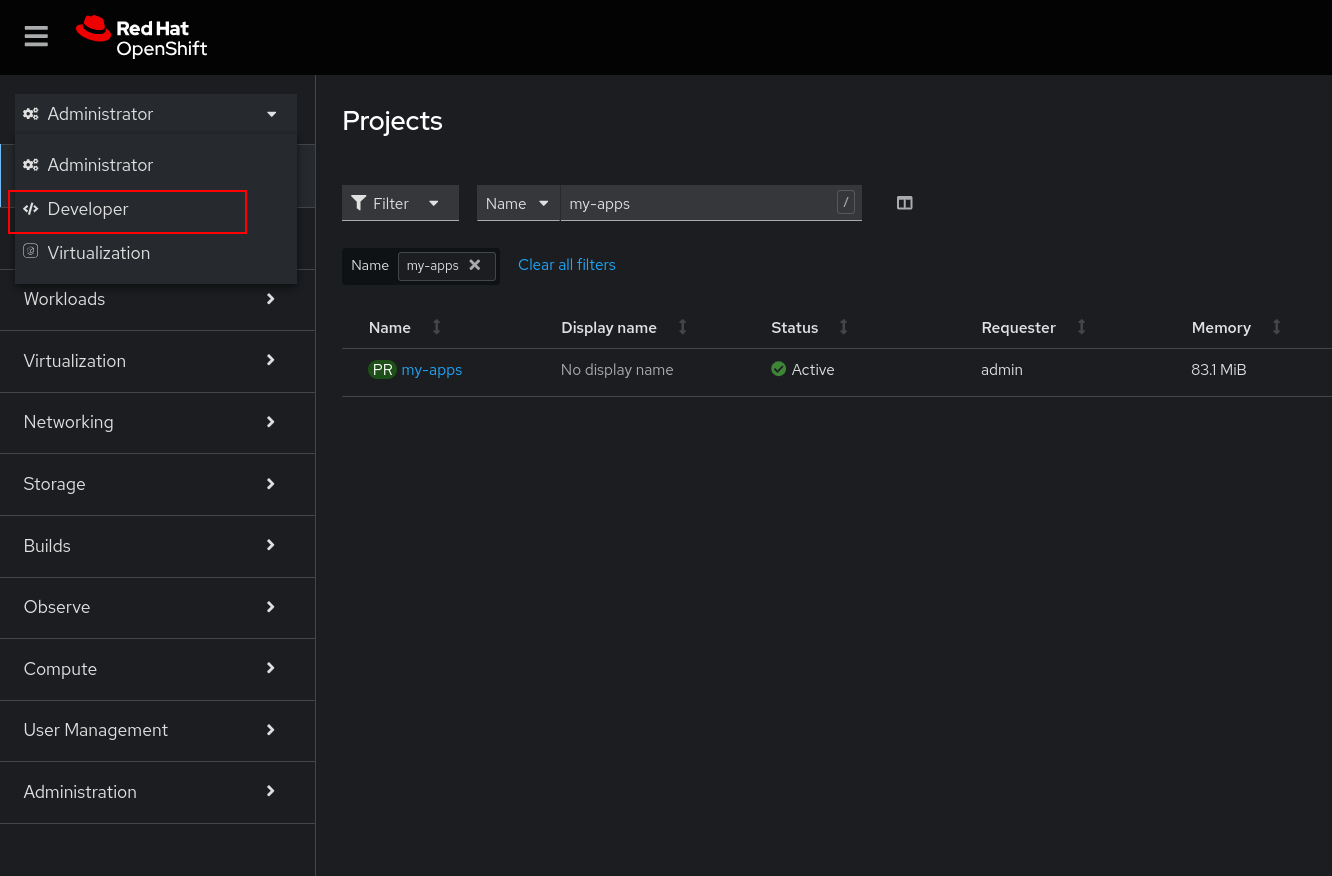Expand the Workloads navigation section
The width and height of the screenshot is (1332, 876).
coord(150,299)
